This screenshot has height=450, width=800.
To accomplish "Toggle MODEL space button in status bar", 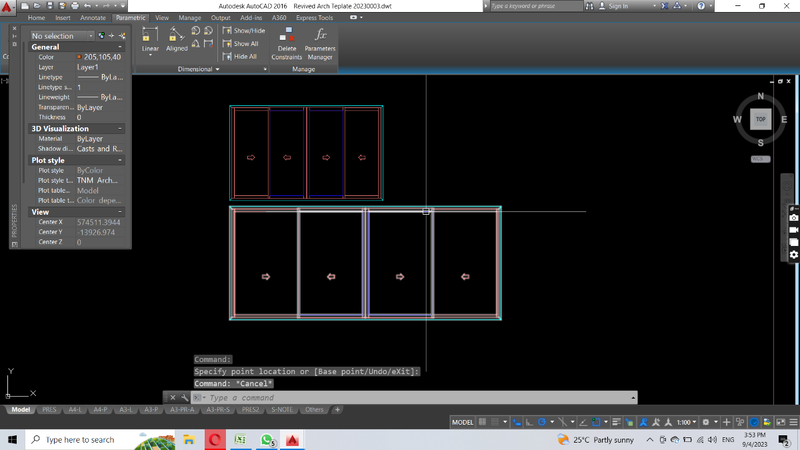I will [x=463, y=422].
